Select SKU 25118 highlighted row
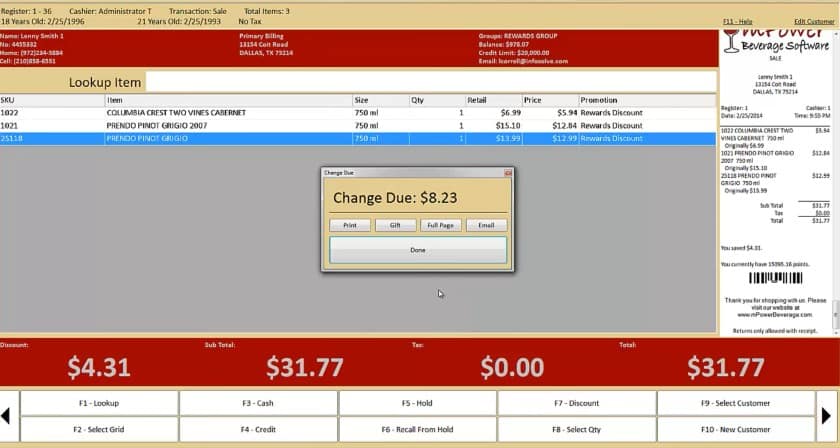This screenshot has height=448, width=840. click(x=358, y=139)
